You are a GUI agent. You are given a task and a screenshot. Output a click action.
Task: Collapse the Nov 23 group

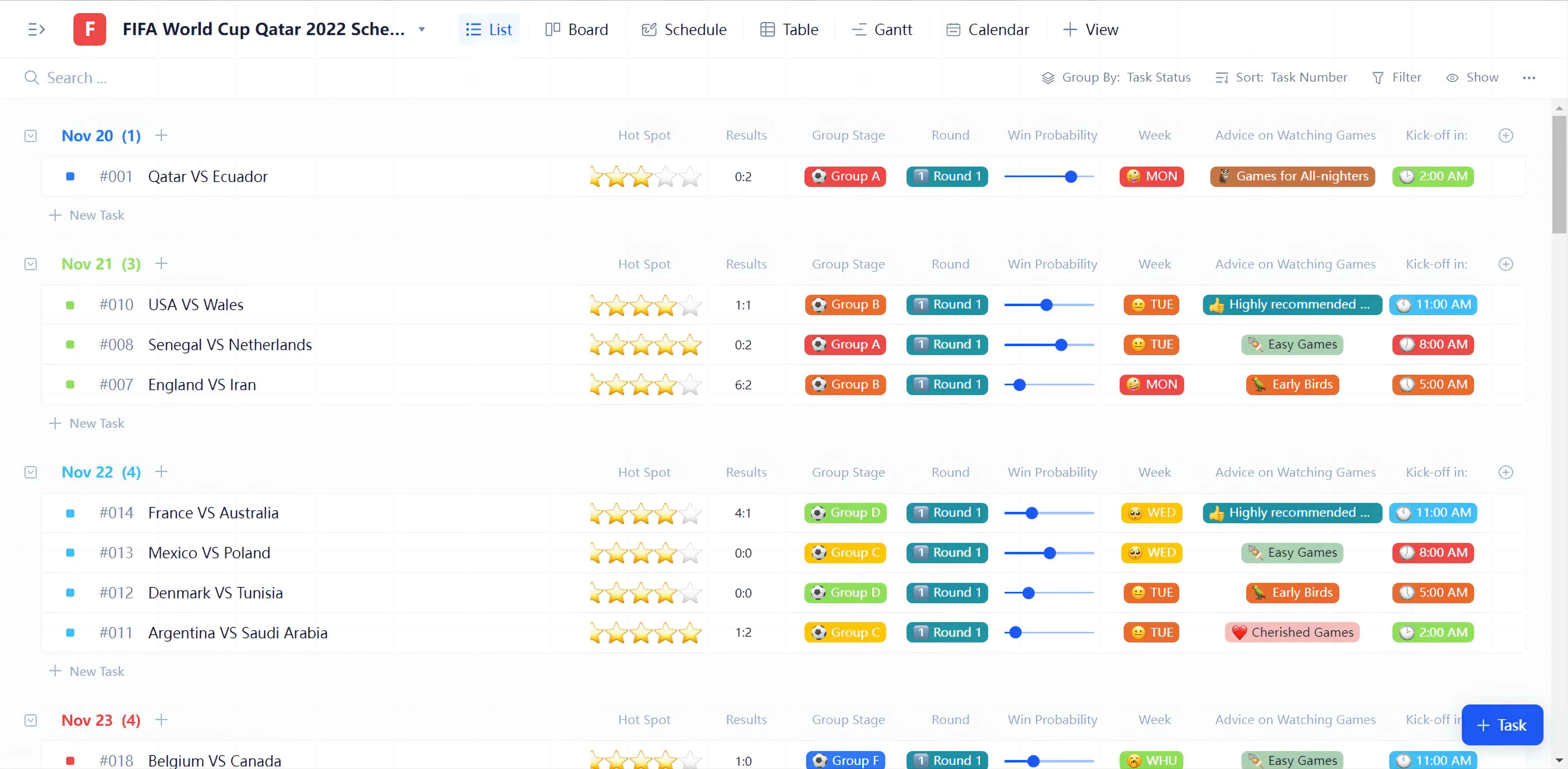31,720
